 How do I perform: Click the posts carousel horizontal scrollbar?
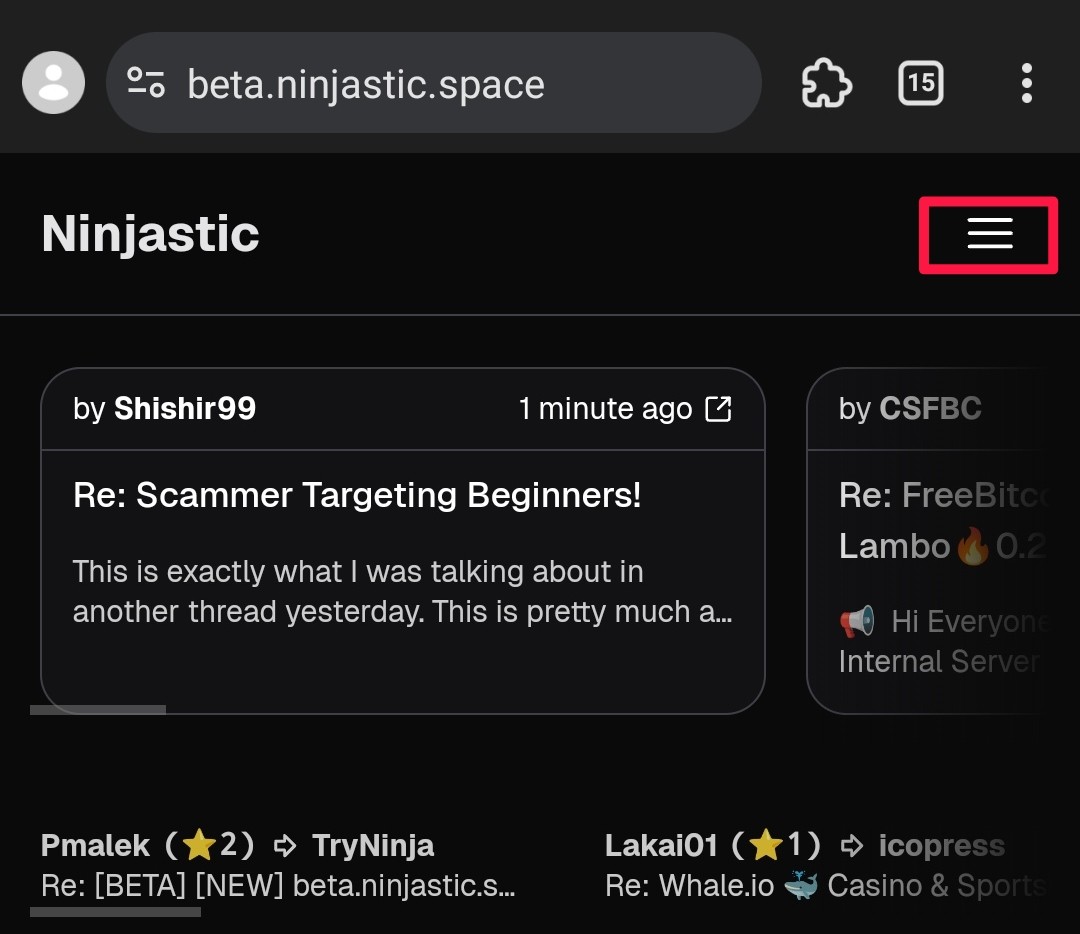[98, 709]
